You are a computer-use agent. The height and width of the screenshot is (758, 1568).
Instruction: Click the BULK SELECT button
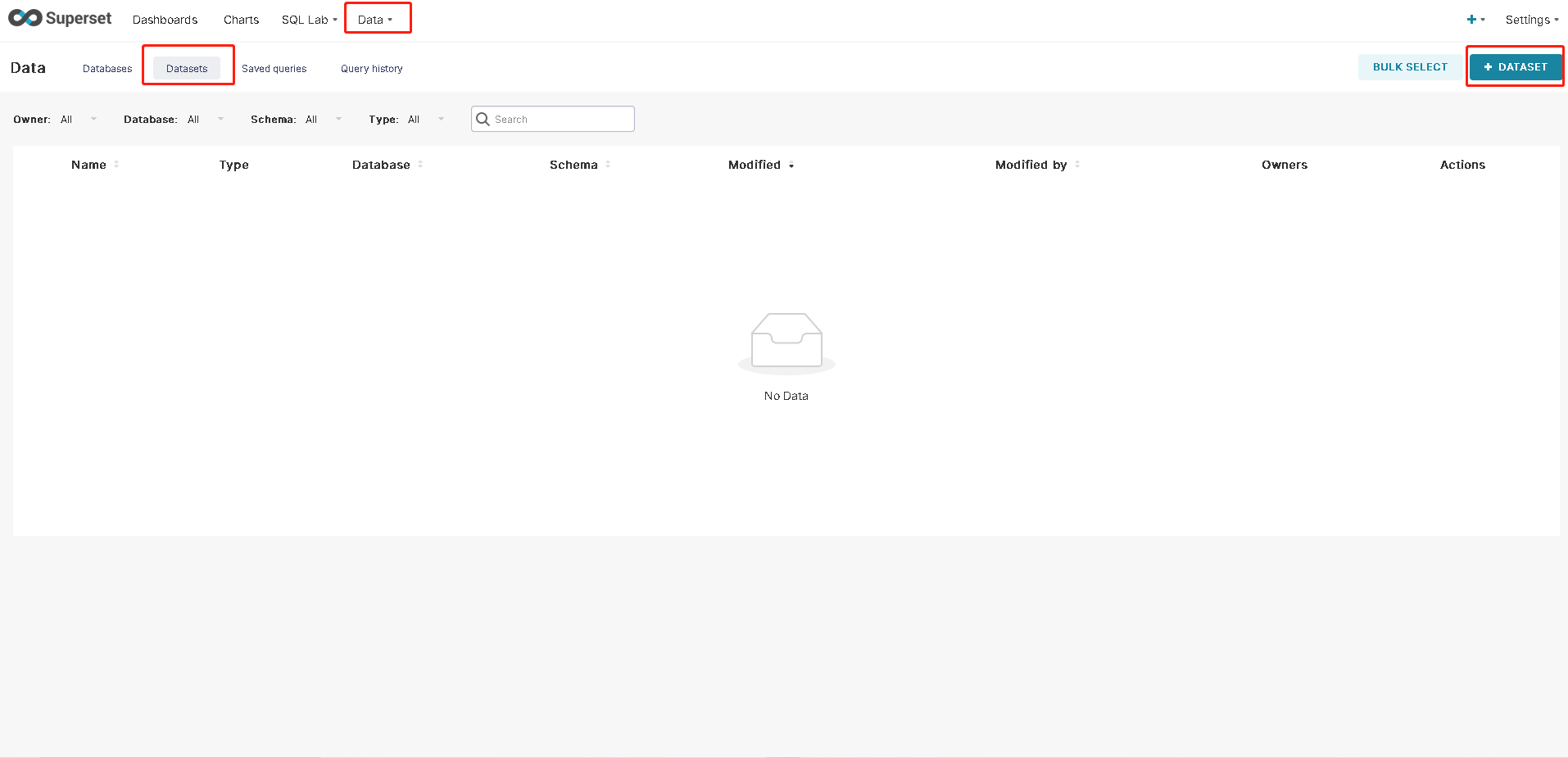click(x=1409, y=66)
